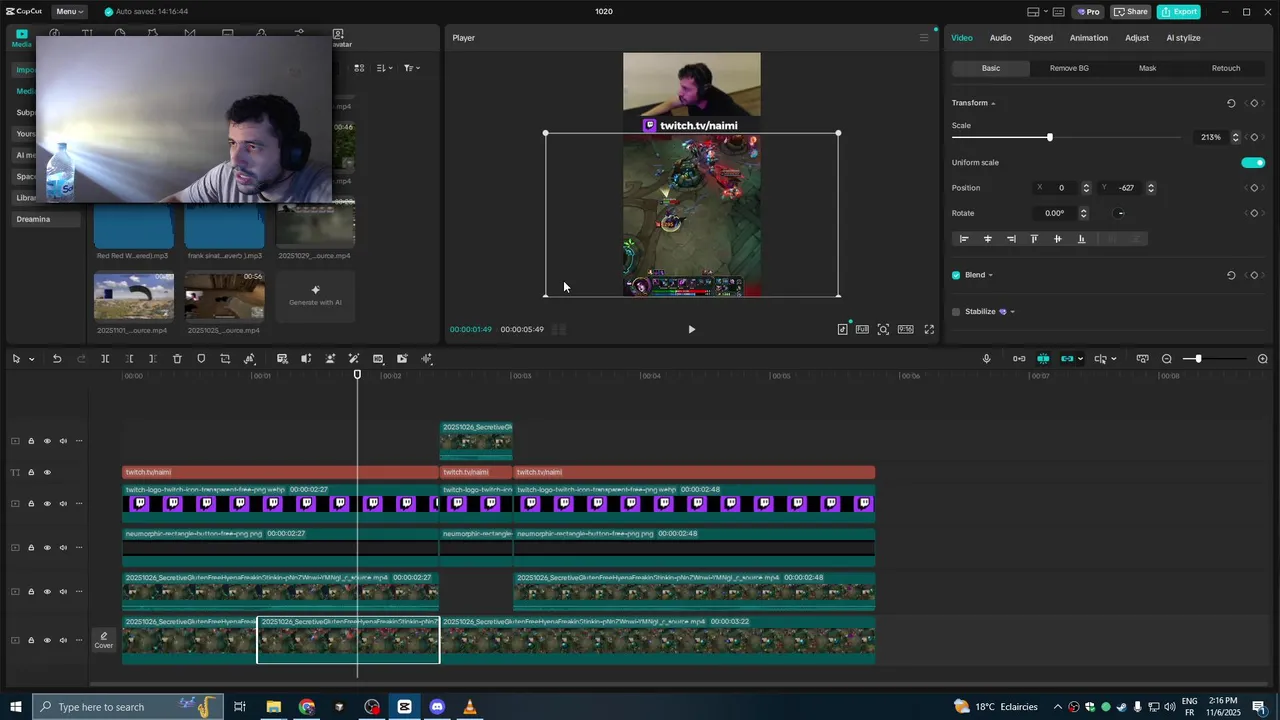Open the AI stylize tab
This screenshot has width=1280, height=720.
[1183, 38]
